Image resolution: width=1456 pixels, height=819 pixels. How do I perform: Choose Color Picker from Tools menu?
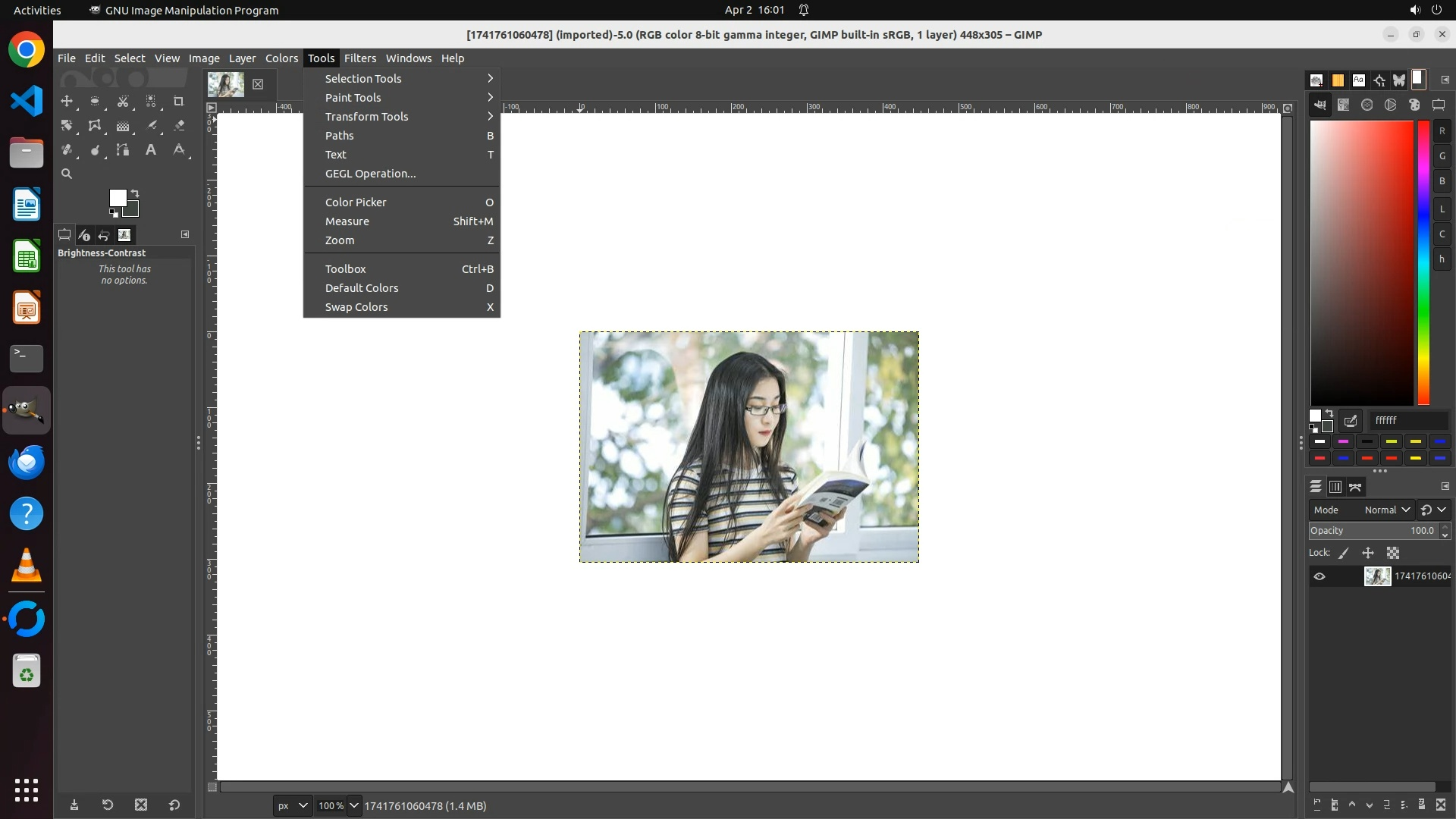[x=356, y=202]
